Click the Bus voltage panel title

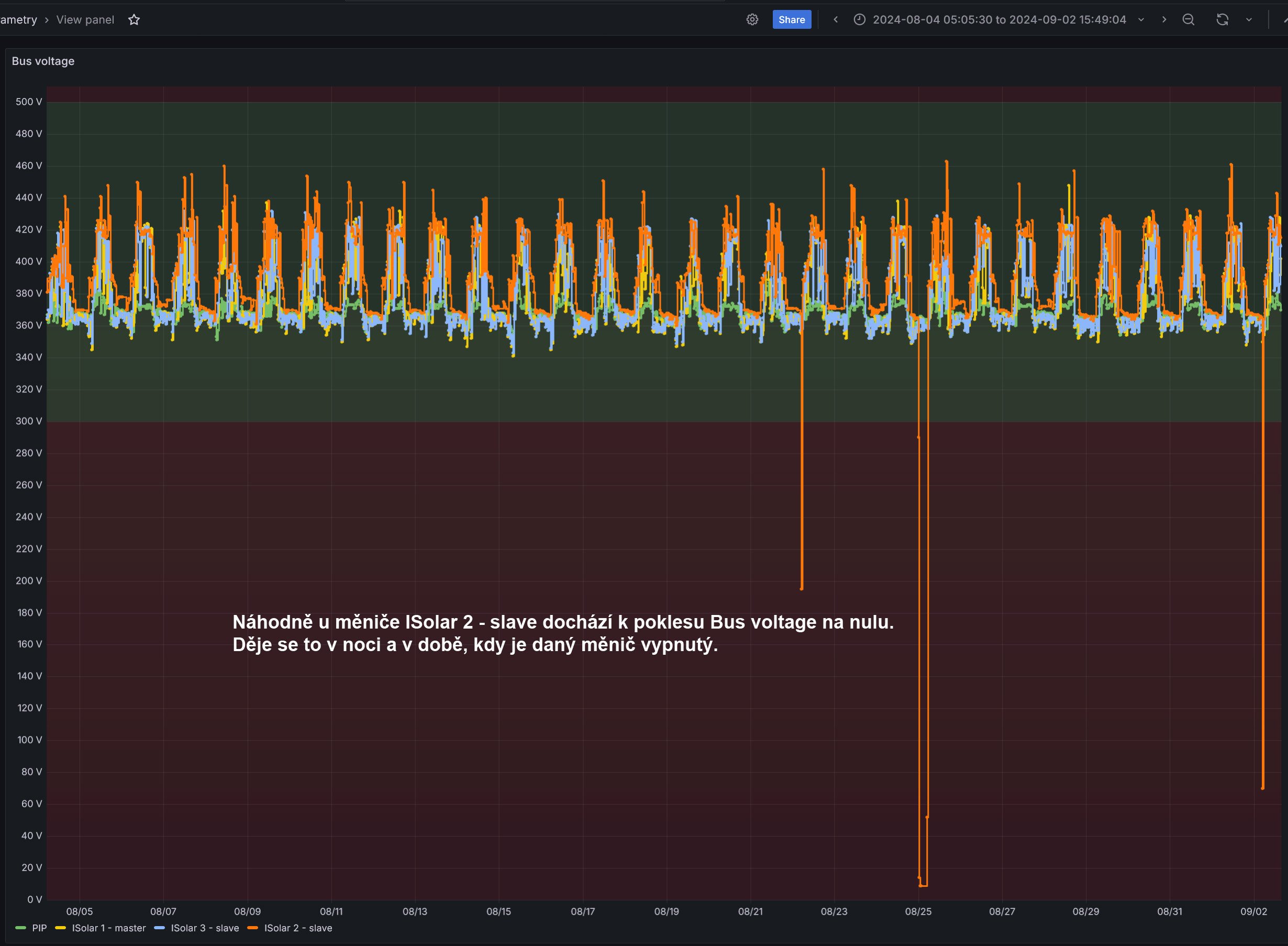pos(43,61)
